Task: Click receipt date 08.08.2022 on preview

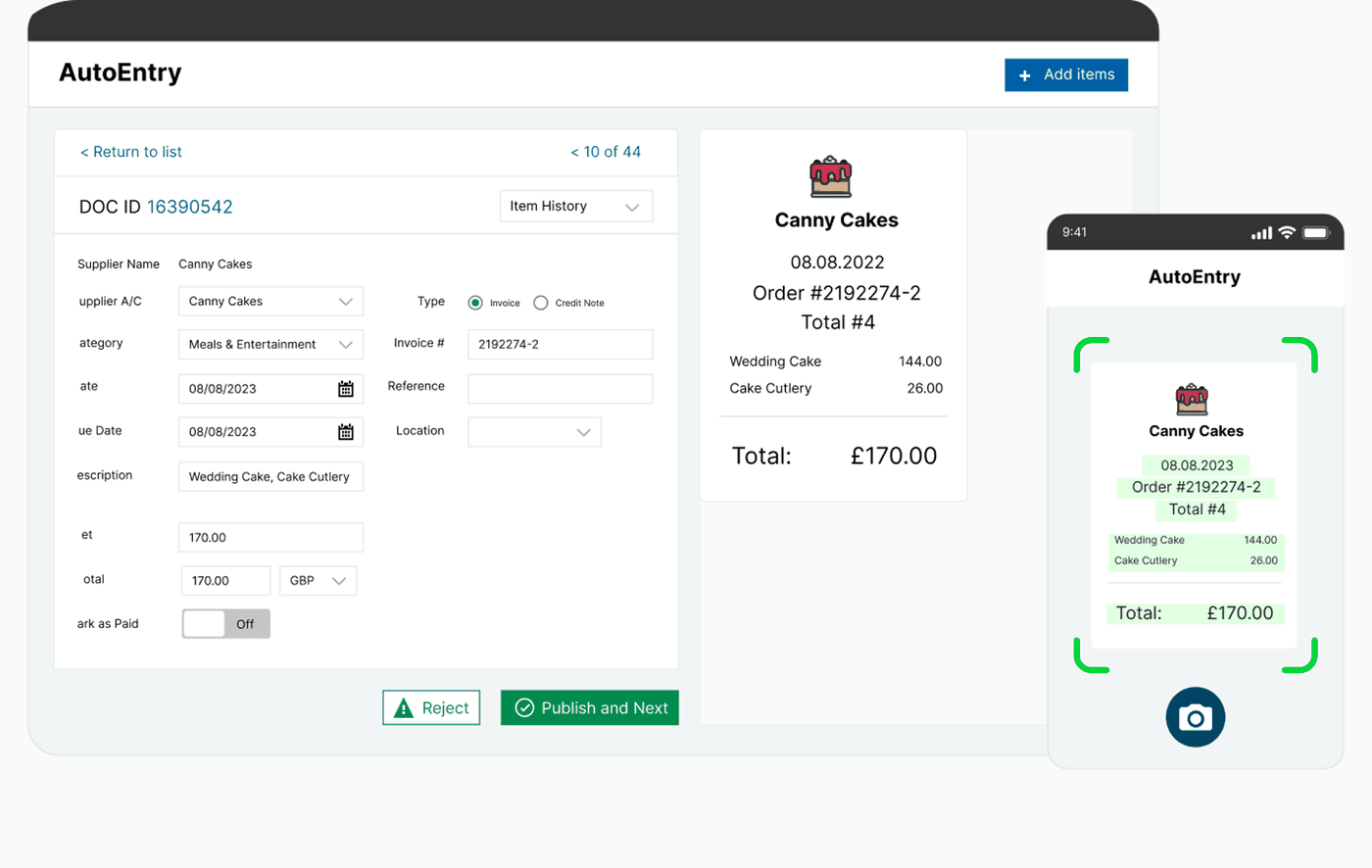Action: click(x=838, y=263)
